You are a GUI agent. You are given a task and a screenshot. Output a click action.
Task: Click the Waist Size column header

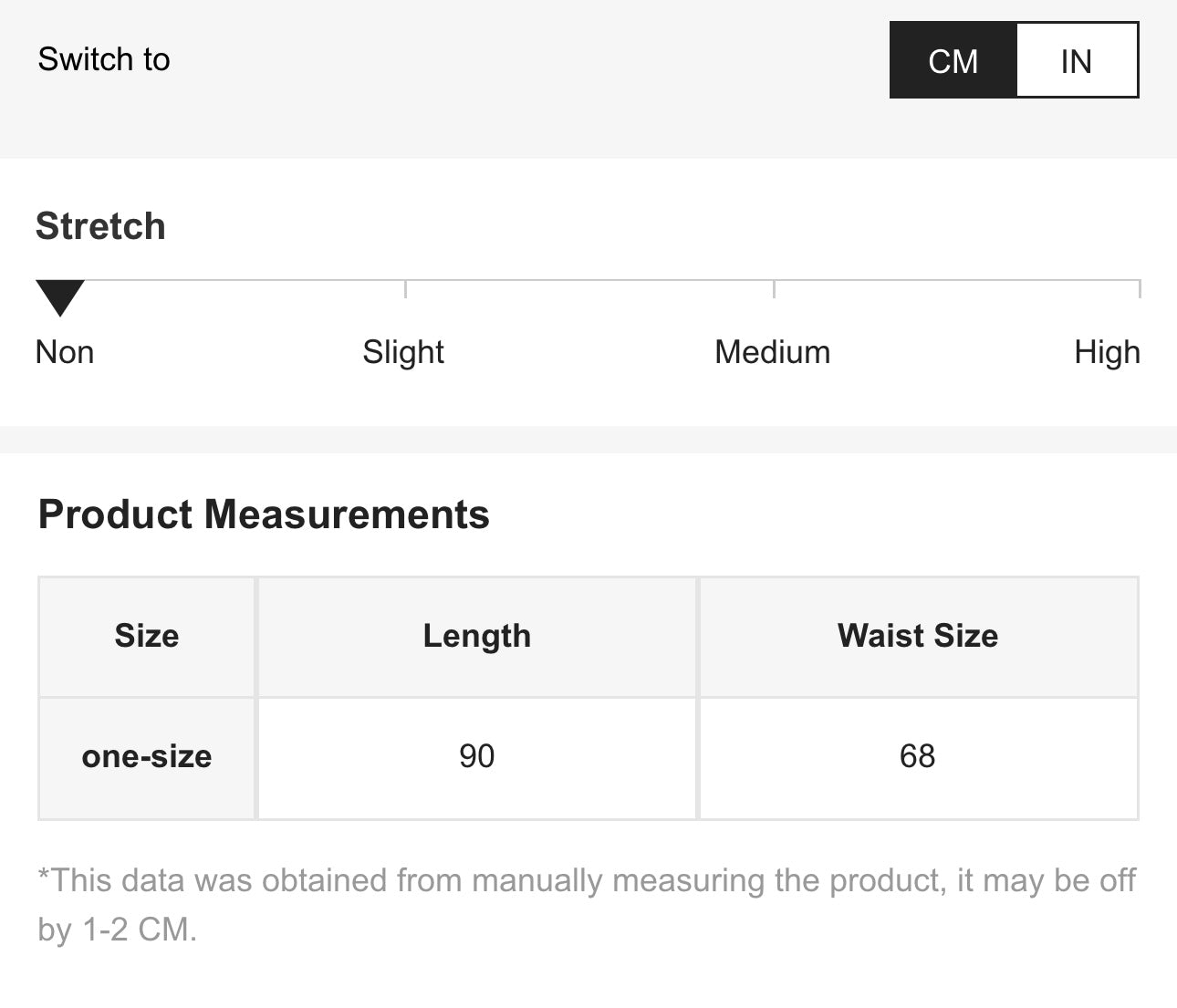pos(918,636)
